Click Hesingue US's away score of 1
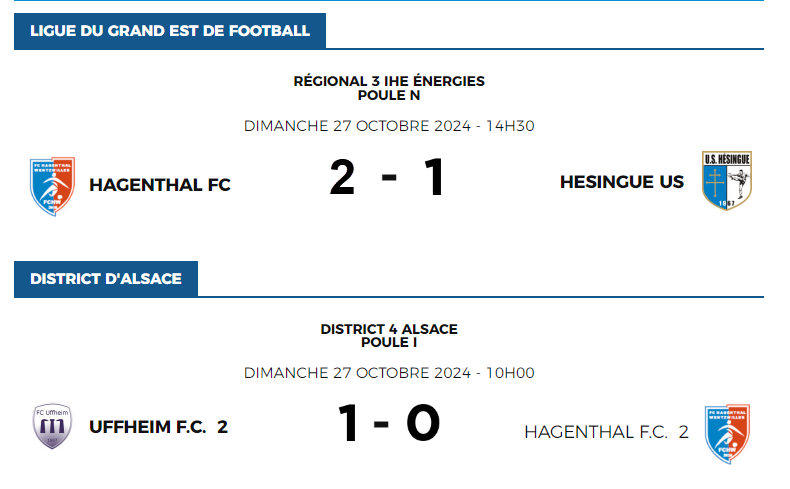790x489 pixels. pyautogui.click(x=433, y=178)
